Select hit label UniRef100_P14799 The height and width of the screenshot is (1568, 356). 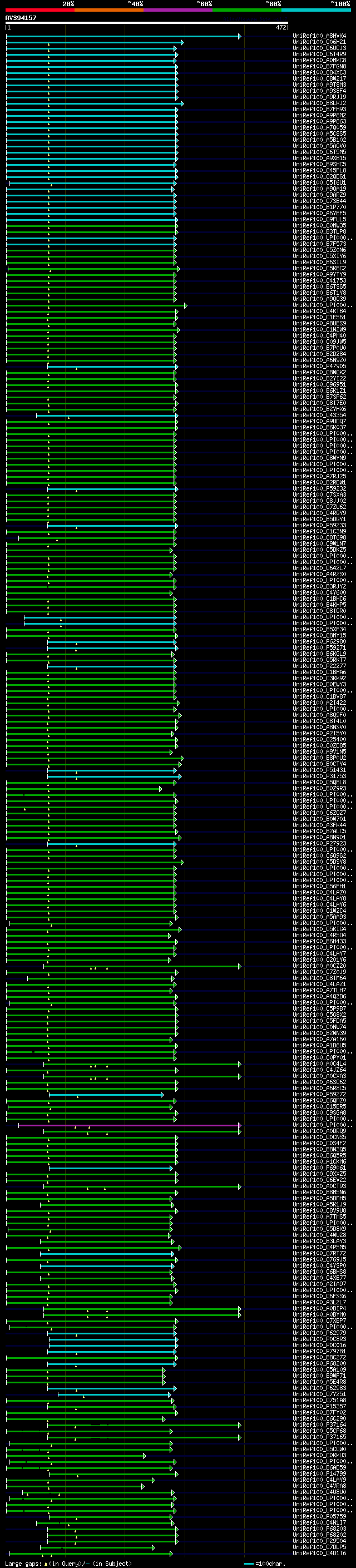(x=319, y=1473)
